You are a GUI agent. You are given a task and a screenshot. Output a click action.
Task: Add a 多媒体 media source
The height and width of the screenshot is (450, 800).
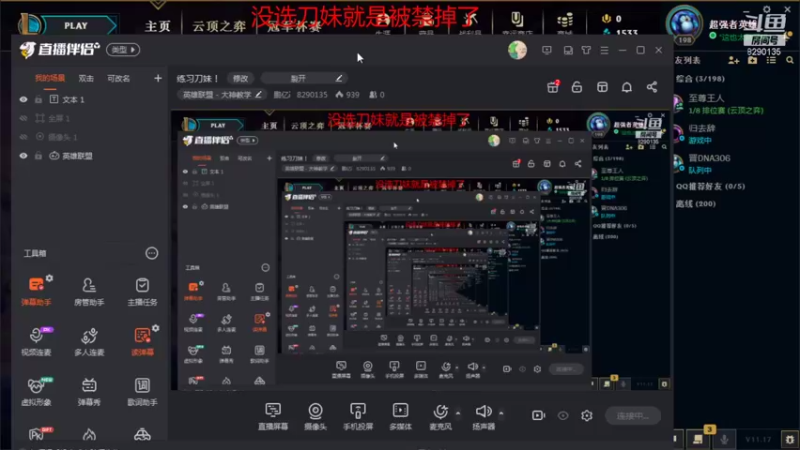[401, 416]
